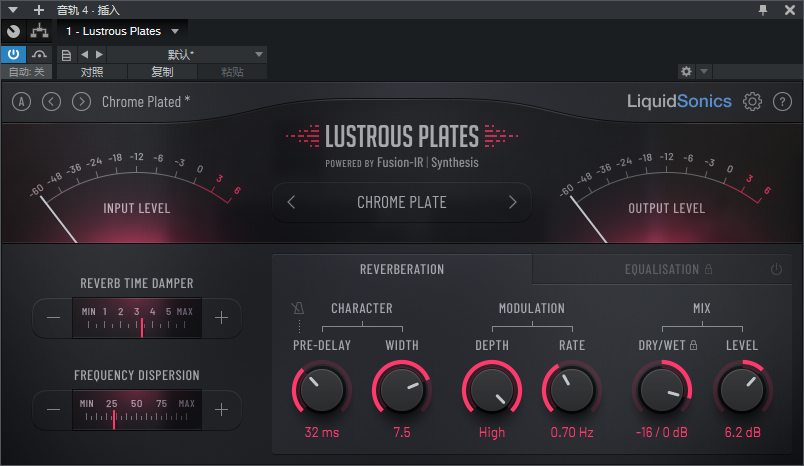The height and width of the screenshot is (466, 804).
Task: Open the 默认 preset dropdown
Action: coord(187,54)
